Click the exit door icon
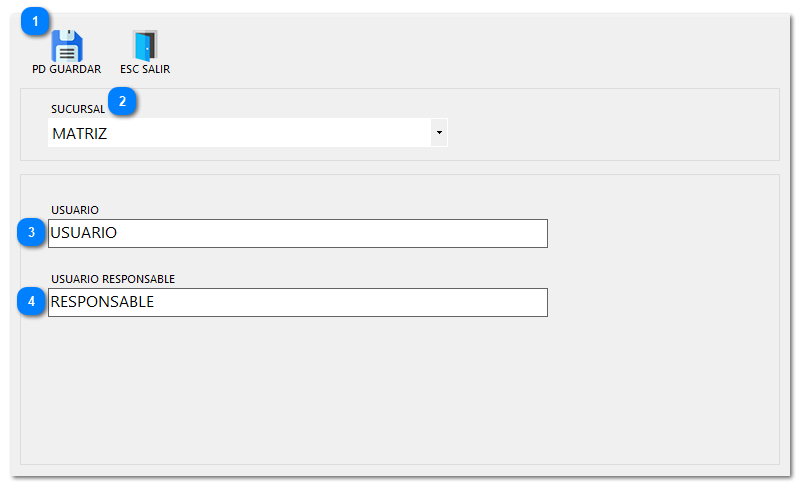This screenshot has width=799, height=485. pyautogui.click(x=145, y=46)
